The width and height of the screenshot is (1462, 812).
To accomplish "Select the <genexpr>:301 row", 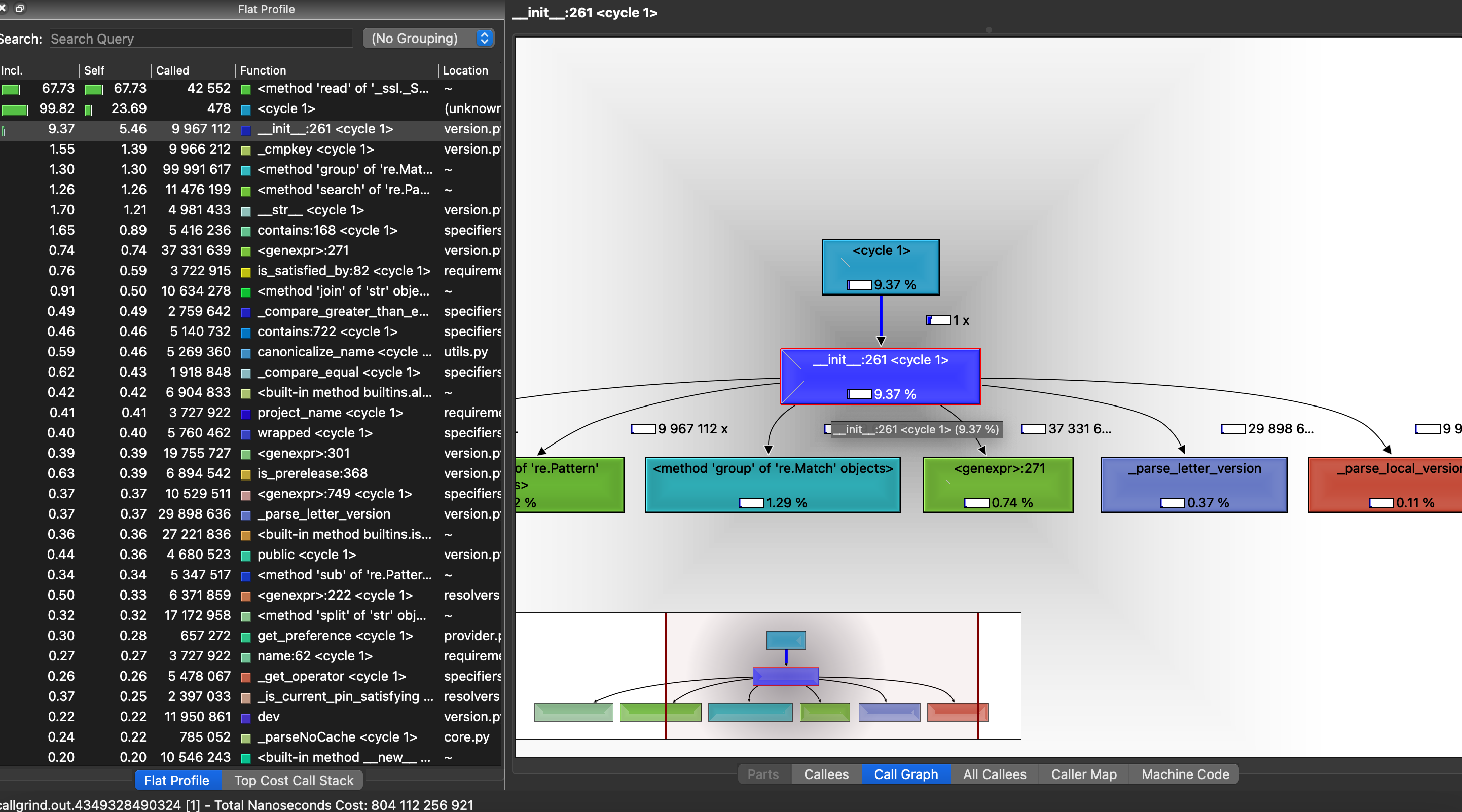I will pyautogui.click(x=250, y=453).
